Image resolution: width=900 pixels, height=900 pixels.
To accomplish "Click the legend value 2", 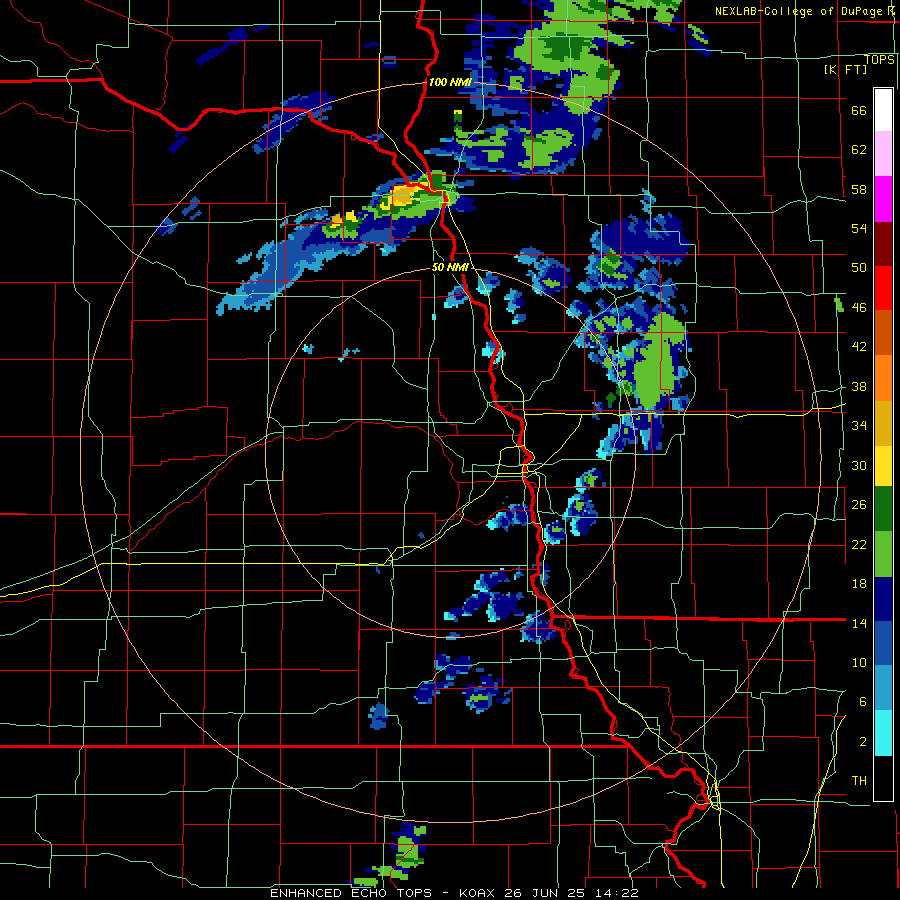I will pos(863,742).
